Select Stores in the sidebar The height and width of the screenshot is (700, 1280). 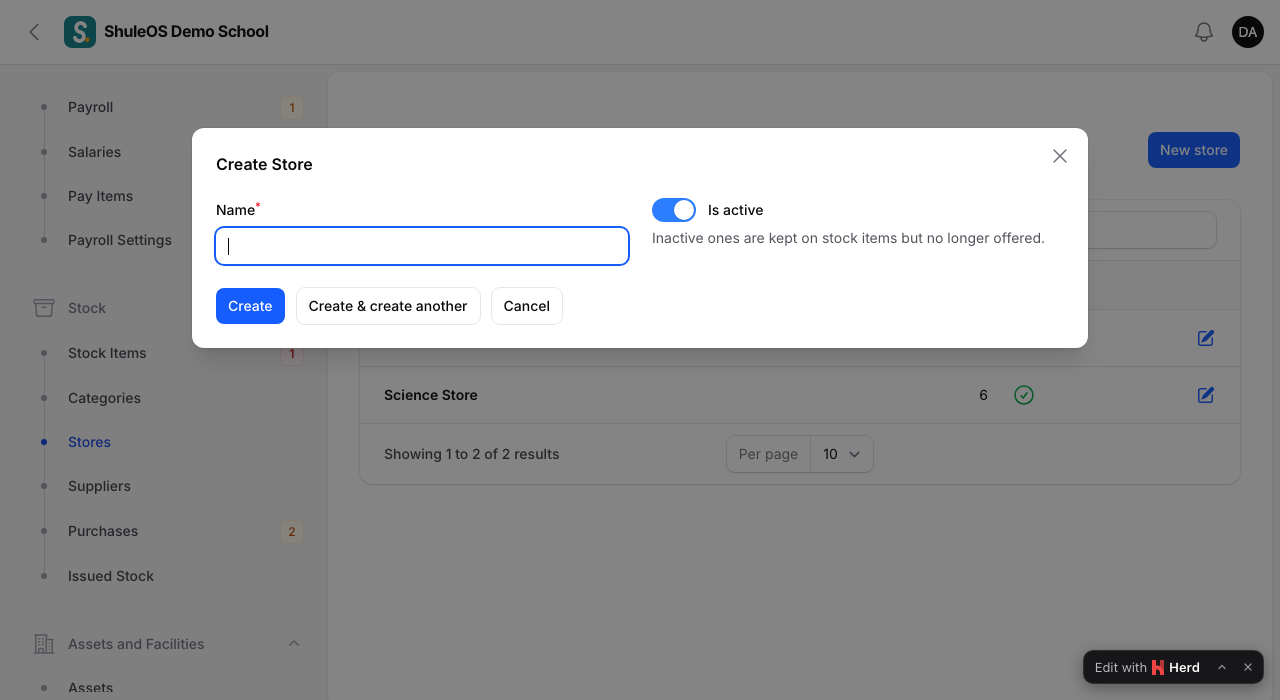click(89, 442)
